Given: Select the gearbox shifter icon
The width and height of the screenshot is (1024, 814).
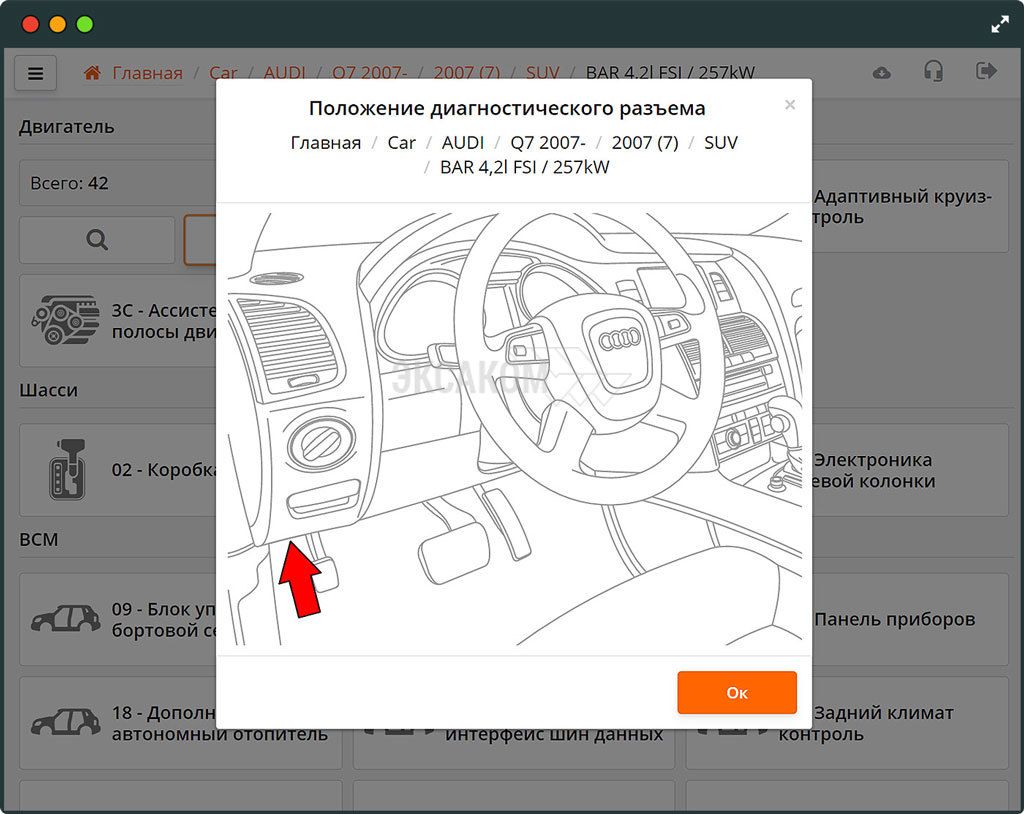Looking at the screenshot, I should [x=66, y=470].
